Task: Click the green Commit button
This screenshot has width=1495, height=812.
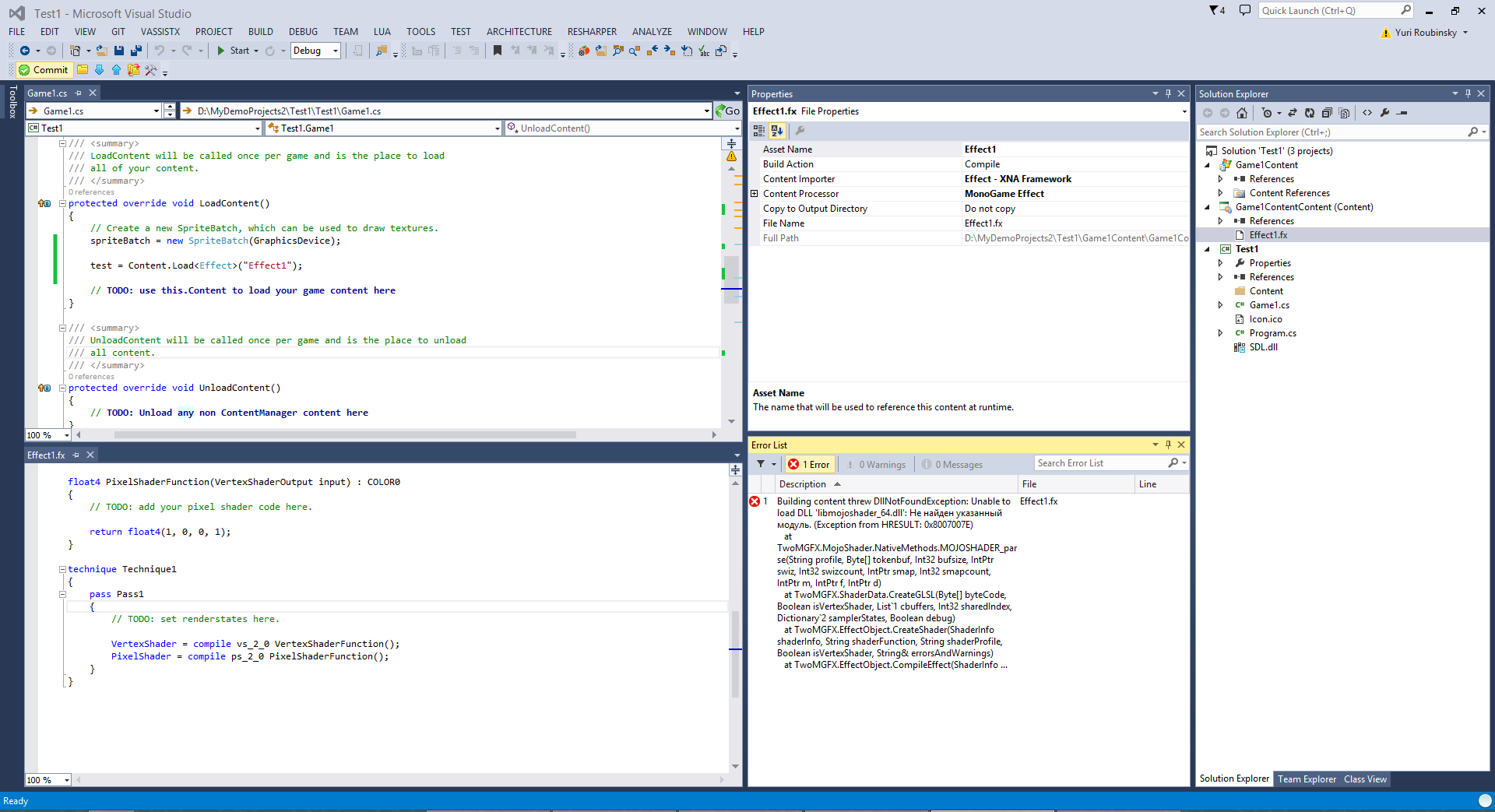Action: pos(44,70)
